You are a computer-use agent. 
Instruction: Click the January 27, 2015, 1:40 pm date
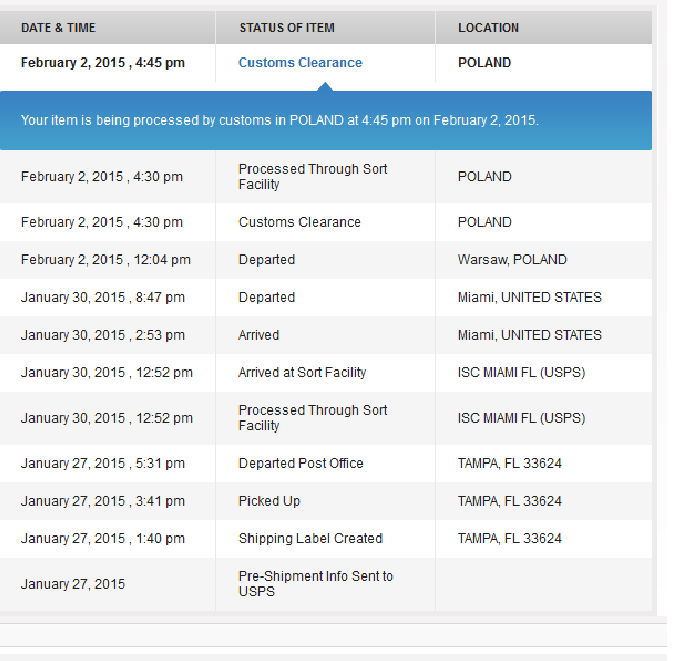[102, 538]
